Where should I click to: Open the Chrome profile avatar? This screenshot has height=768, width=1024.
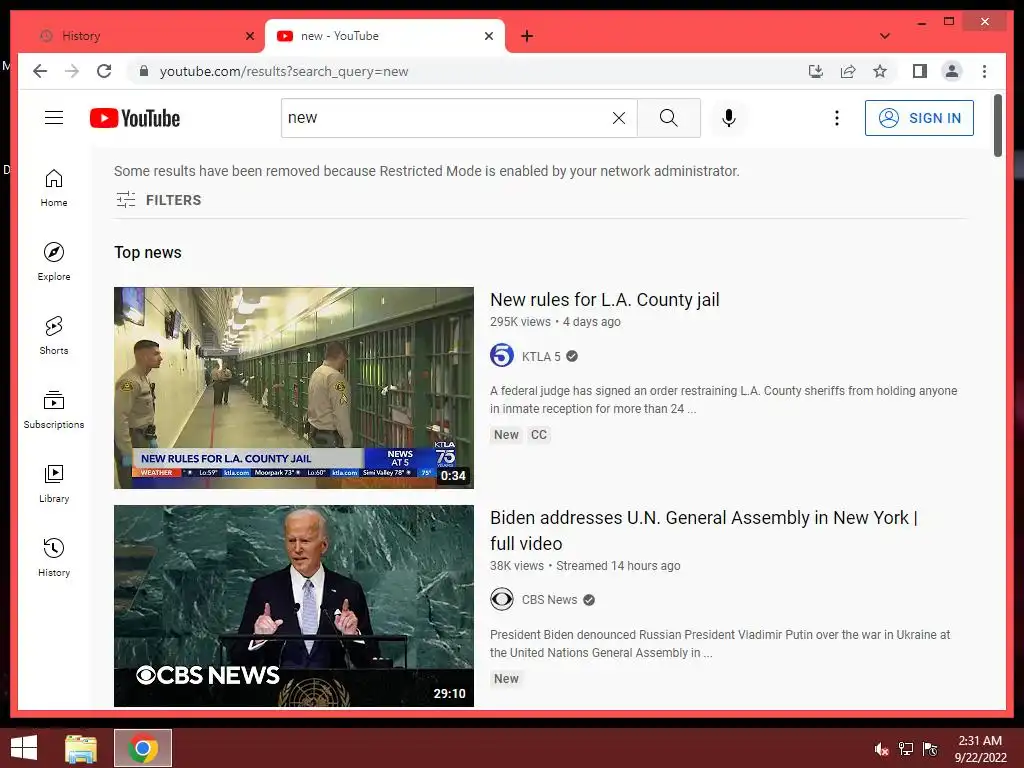coord(952,71)
